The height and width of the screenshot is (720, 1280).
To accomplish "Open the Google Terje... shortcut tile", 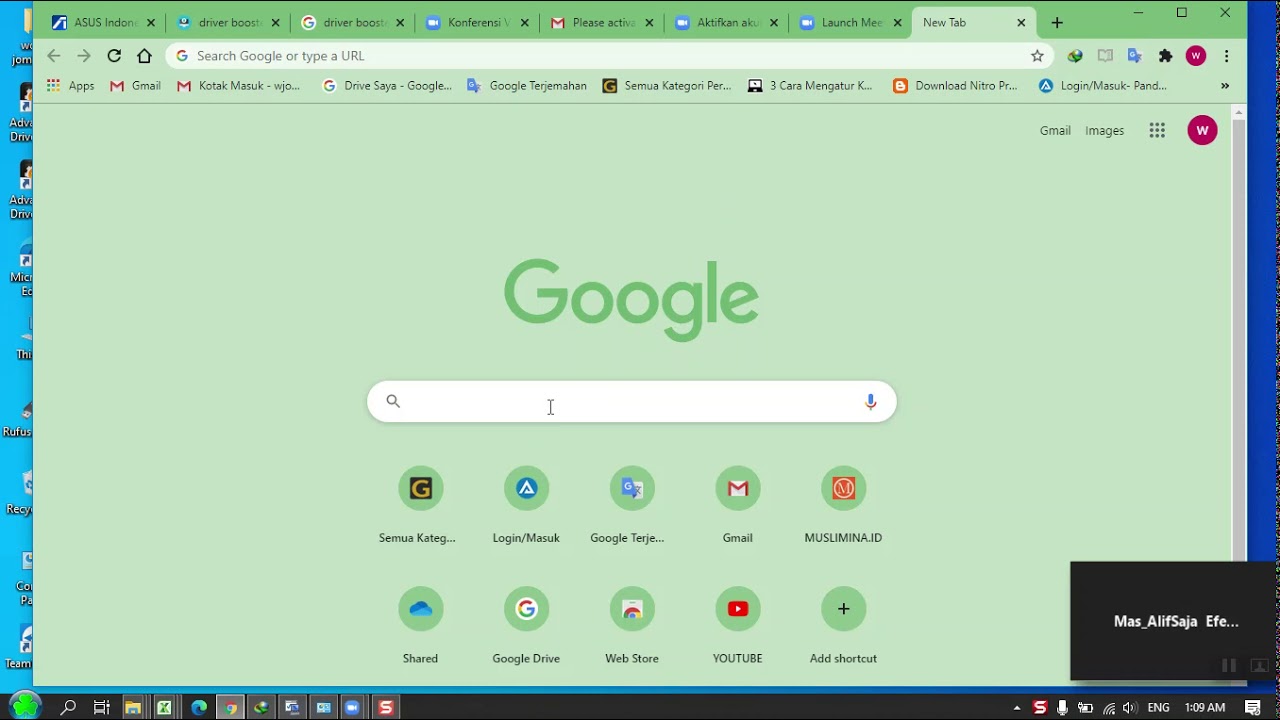I will (x=632, y=505).
